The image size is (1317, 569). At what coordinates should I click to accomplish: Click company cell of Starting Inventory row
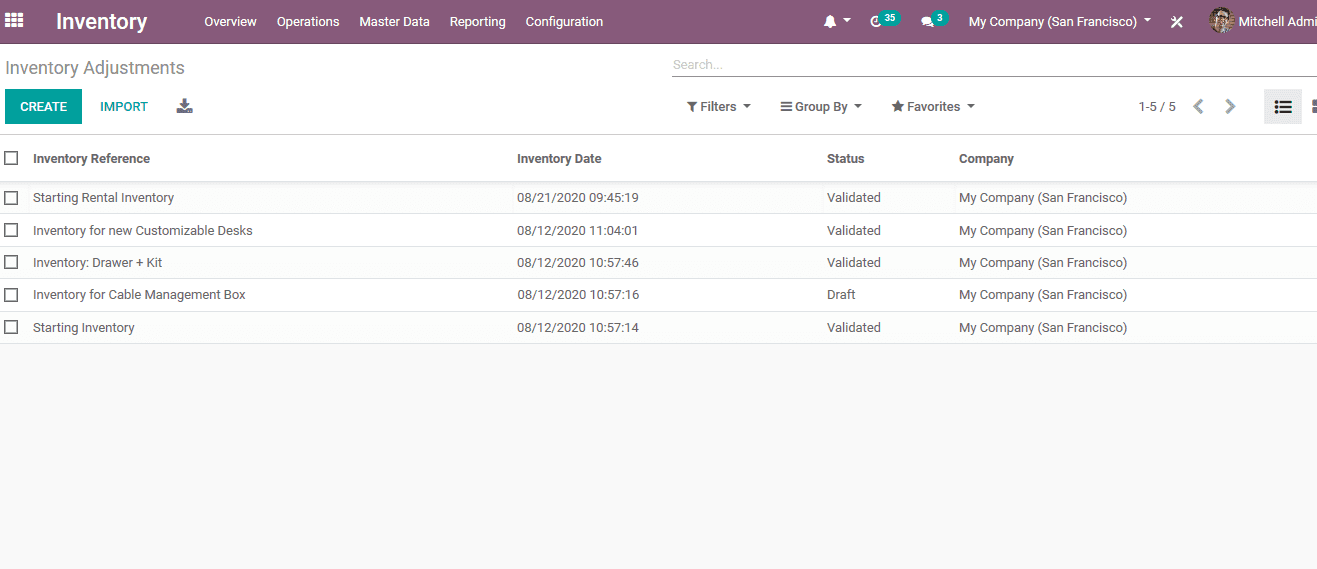[1042, 328]
